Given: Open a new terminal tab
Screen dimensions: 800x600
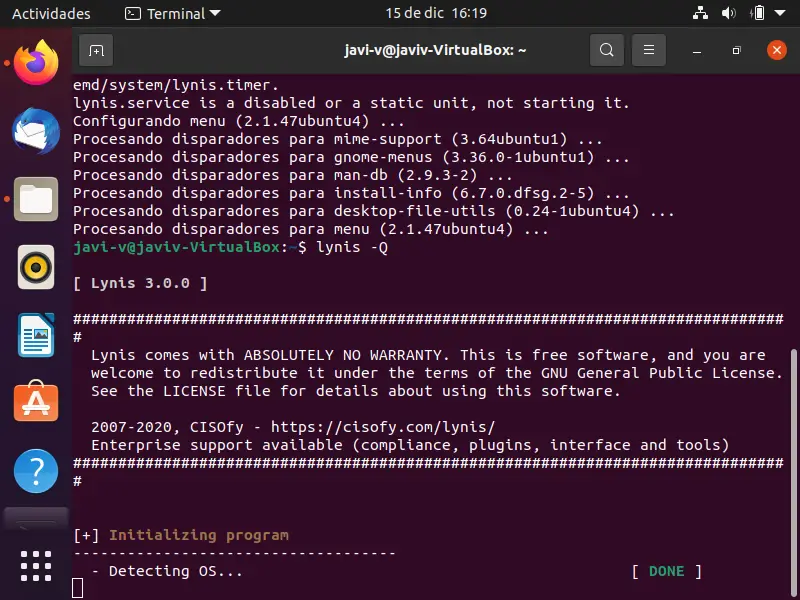Looking at the screenshot, I should click(96, 49).
